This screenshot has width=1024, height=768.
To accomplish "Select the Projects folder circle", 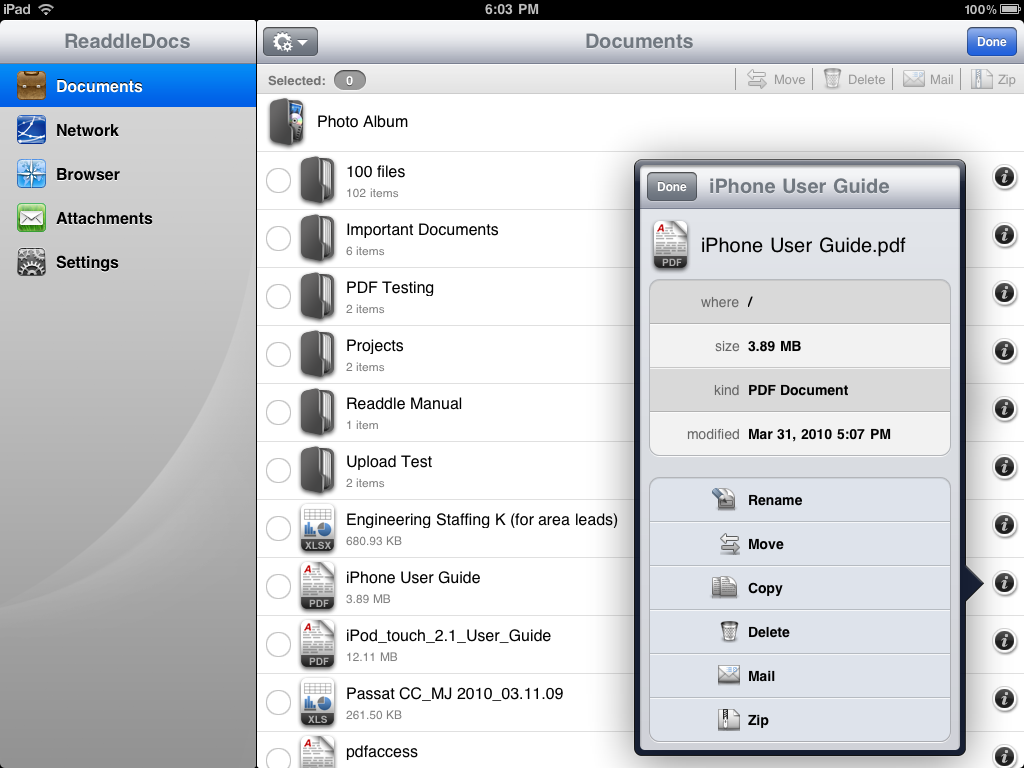I will (278, 354).
